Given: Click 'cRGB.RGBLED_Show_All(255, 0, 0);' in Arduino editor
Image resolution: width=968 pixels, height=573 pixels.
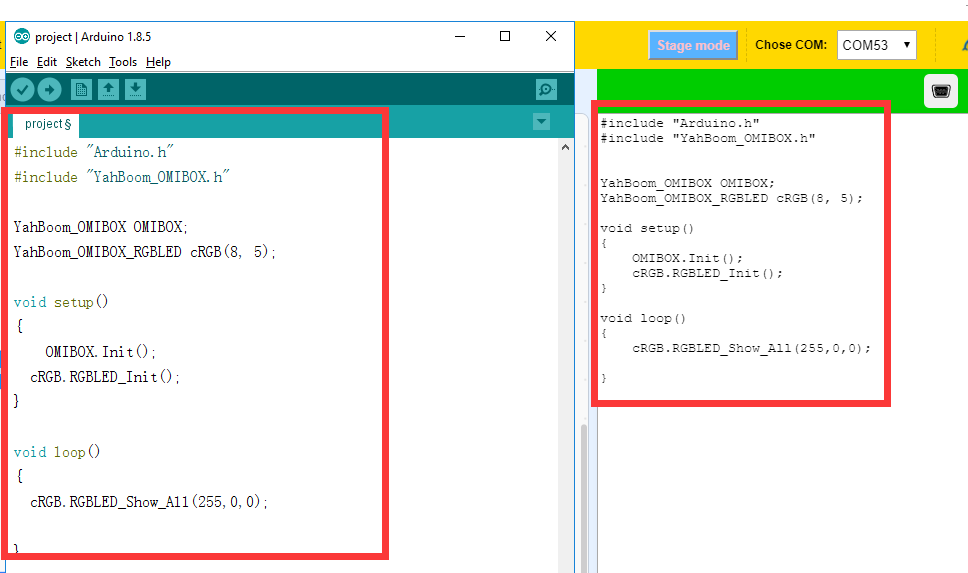Looking at the screenshot, I should [x=149, y=502].
